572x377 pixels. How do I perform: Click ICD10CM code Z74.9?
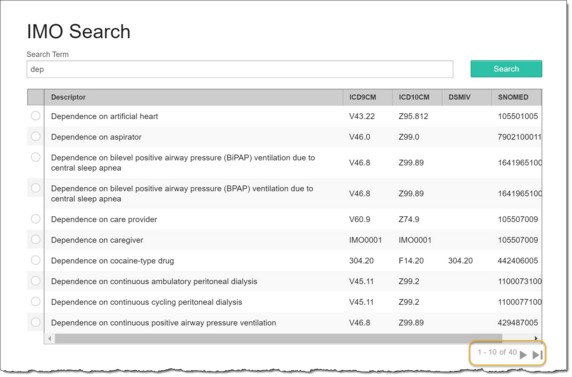pyautogui.click(x=409, y=219)
